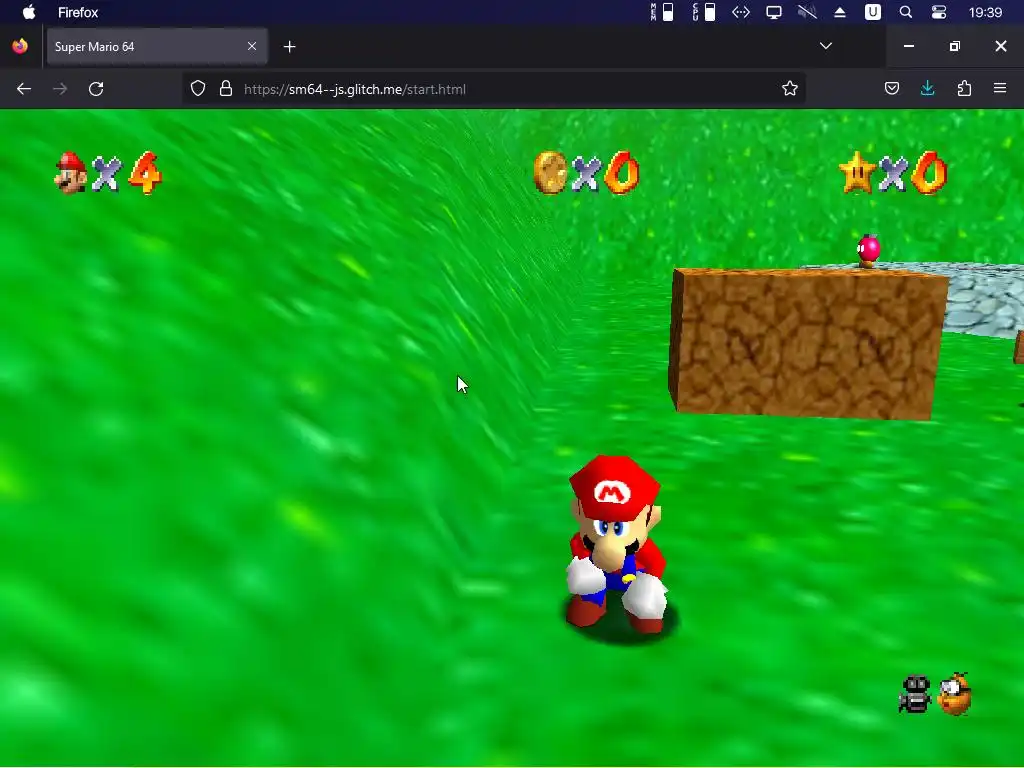Click the muted volume icon in menu bar

point(807,12)
